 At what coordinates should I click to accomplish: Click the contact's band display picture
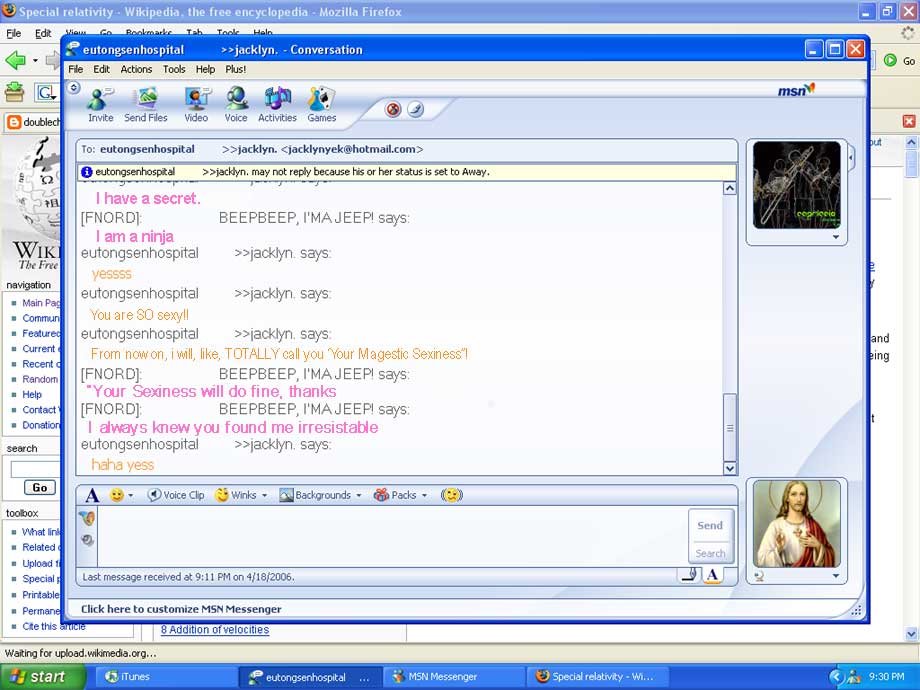pos(796,185)
